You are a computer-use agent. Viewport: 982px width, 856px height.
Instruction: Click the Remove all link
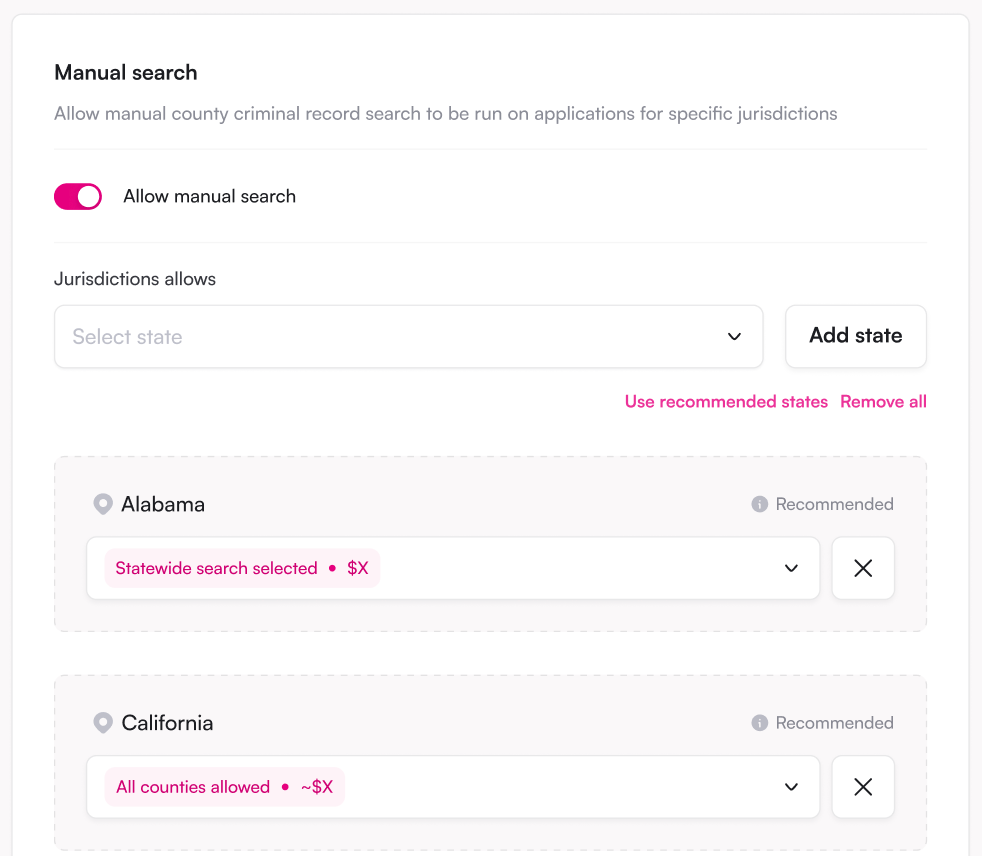(883, 401)
